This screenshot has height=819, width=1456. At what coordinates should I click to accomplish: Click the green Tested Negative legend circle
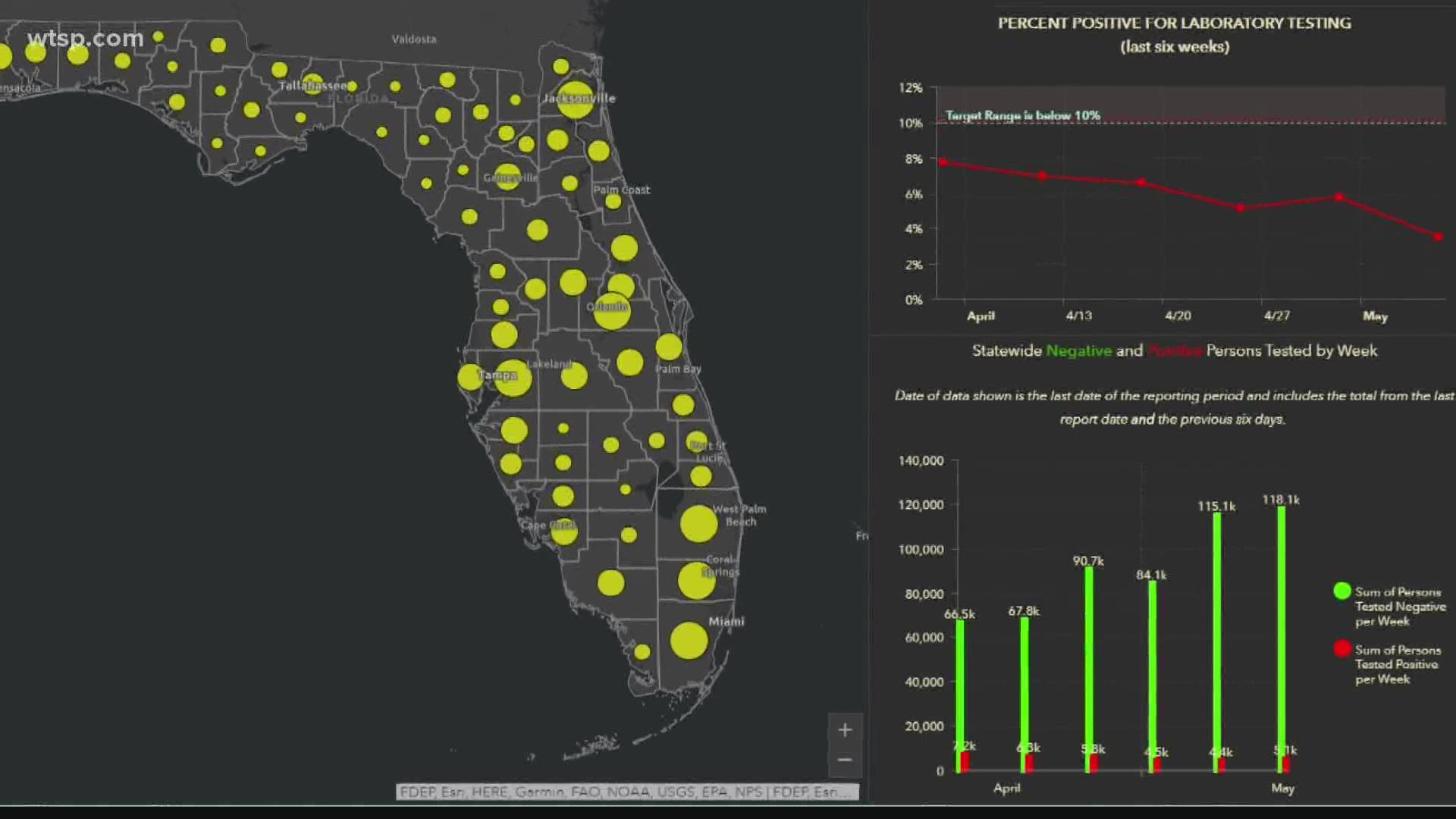coord(1341,591)
